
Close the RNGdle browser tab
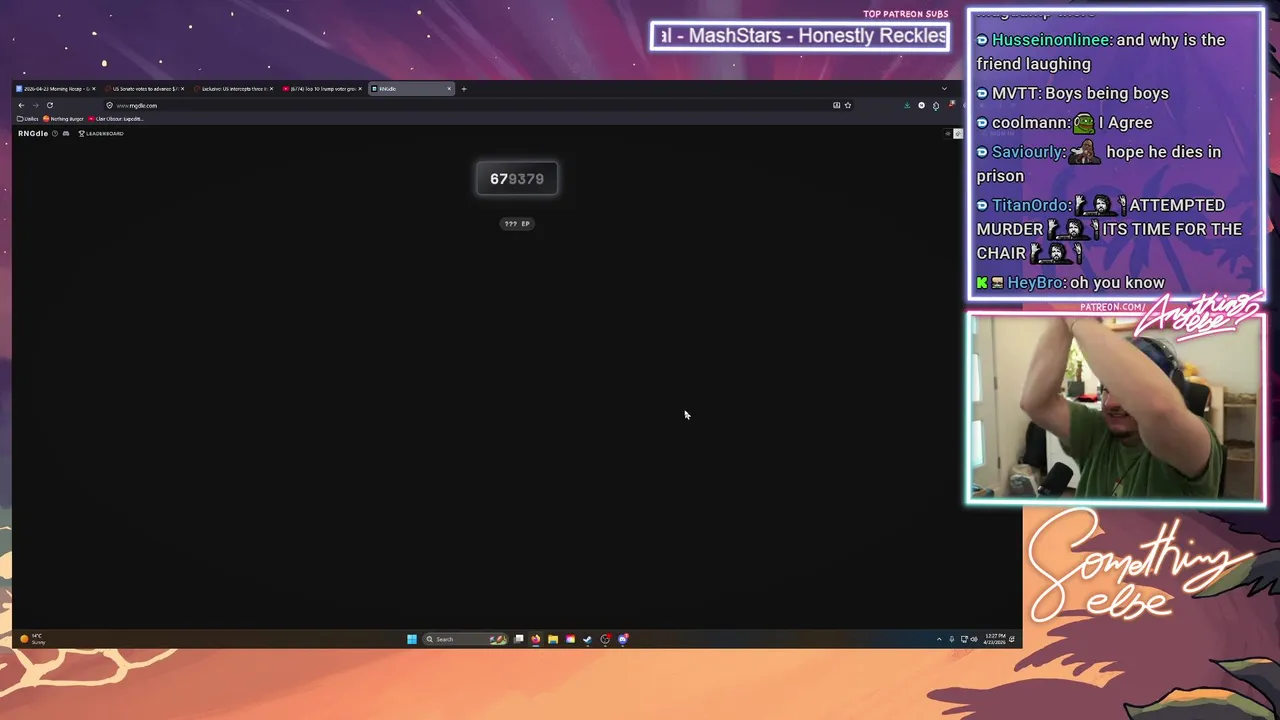[449, 89]
